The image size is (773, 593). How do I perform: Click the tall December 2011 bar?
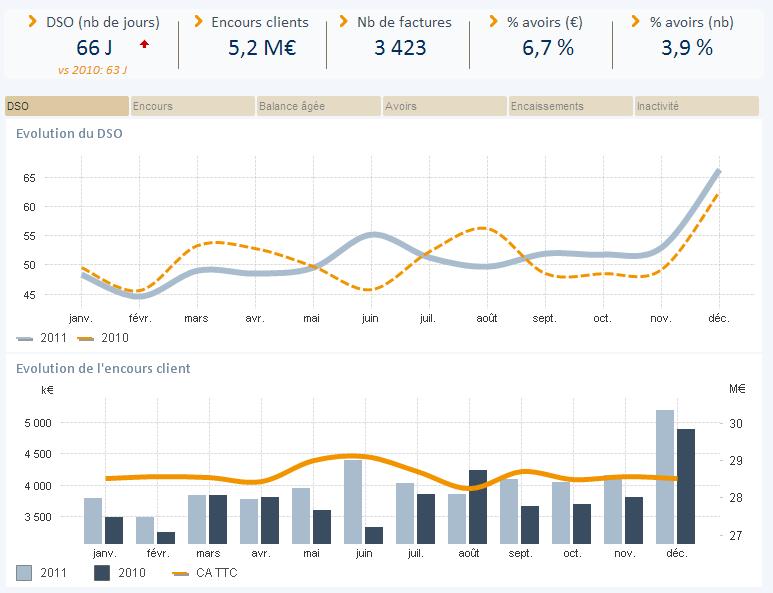[665, 476]
